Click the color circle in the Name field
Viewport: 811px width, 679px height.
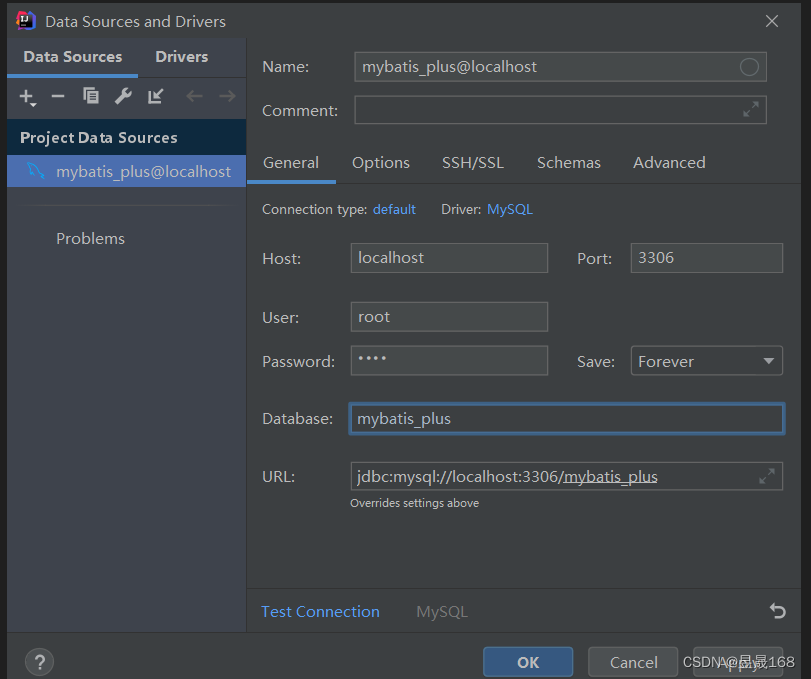pos(749,67)
